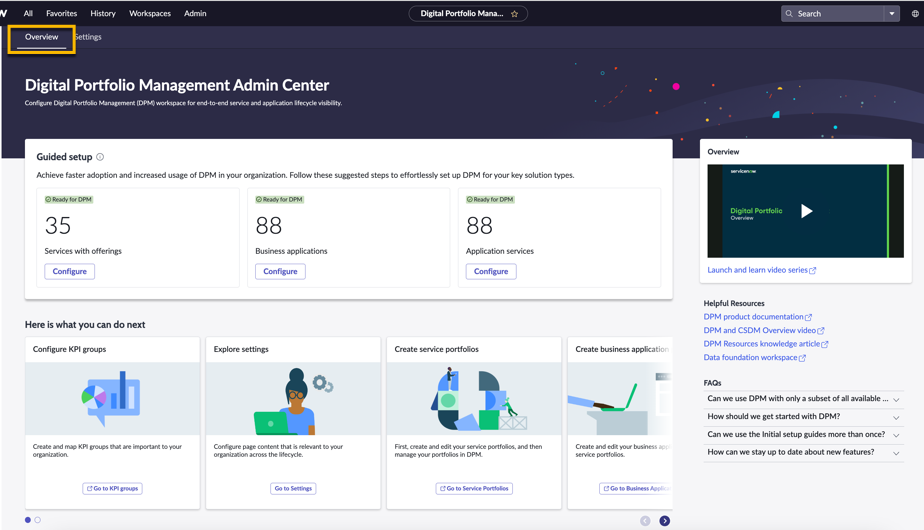Click the carousel previous arrow
Image resolution: width=924 pixels, height=530 pixels.
coord(645,521)
